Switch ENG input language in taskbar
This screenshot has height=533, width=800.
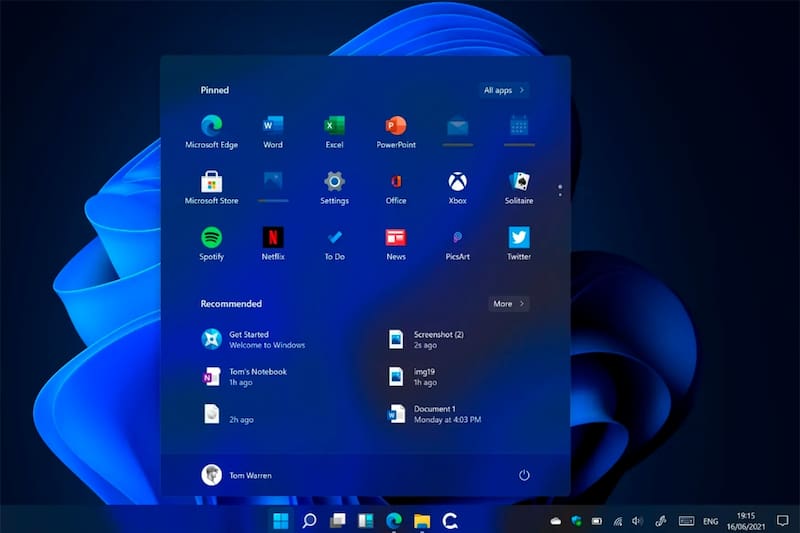pos(711,521)
